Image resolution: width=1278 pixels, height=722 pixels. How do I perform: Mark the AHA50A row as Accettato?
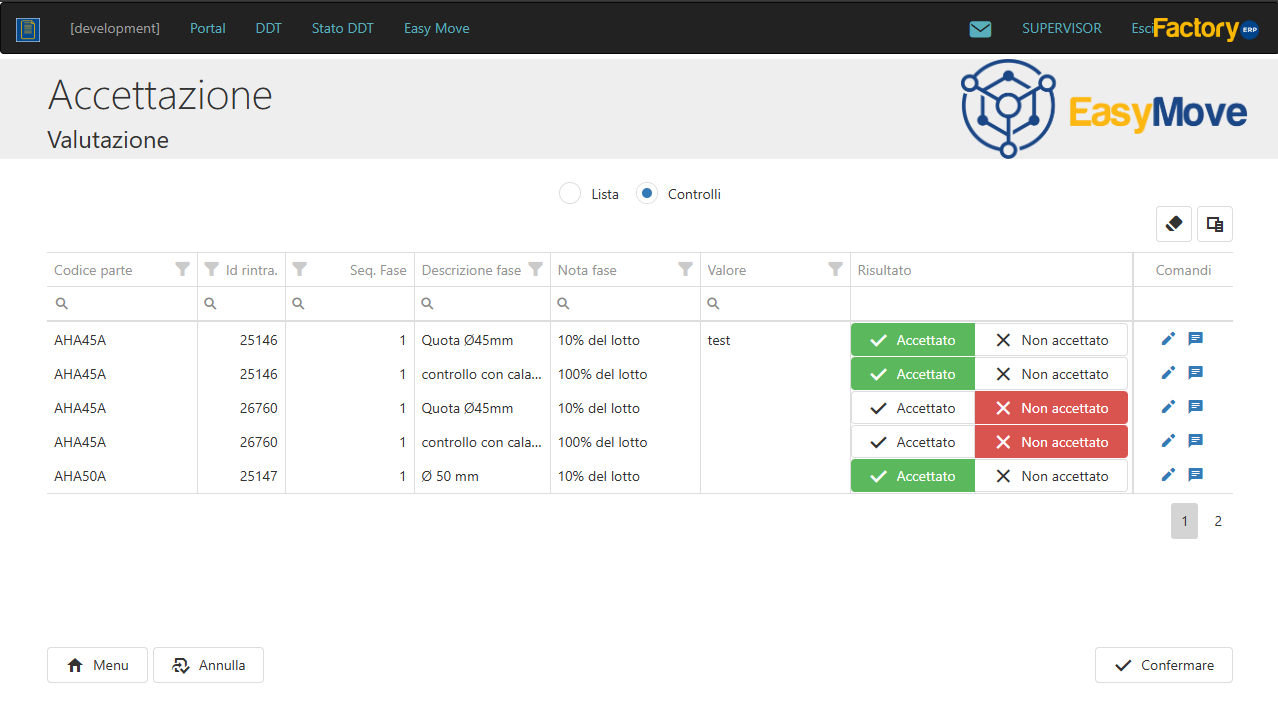[x=913, y=476]
